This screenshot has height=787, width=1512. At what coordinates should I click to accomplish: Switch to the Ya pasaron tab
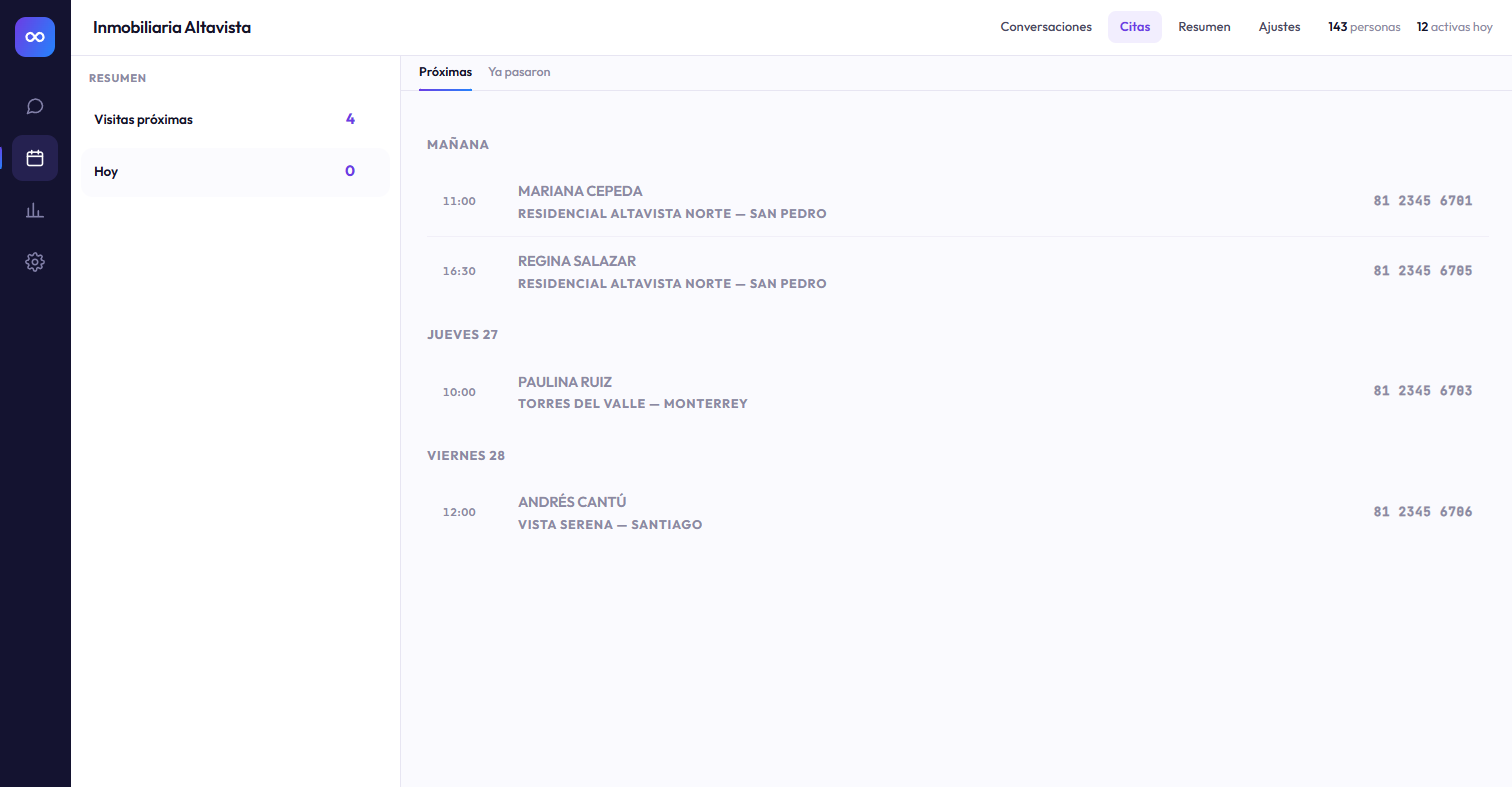point(519,73)
